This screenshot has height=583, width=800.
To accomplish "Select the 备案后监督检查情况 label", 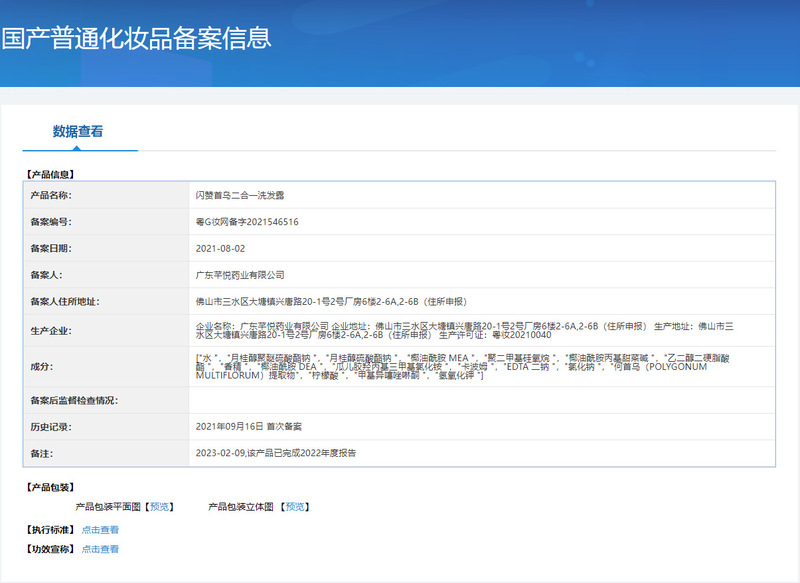I will [74, 400].
